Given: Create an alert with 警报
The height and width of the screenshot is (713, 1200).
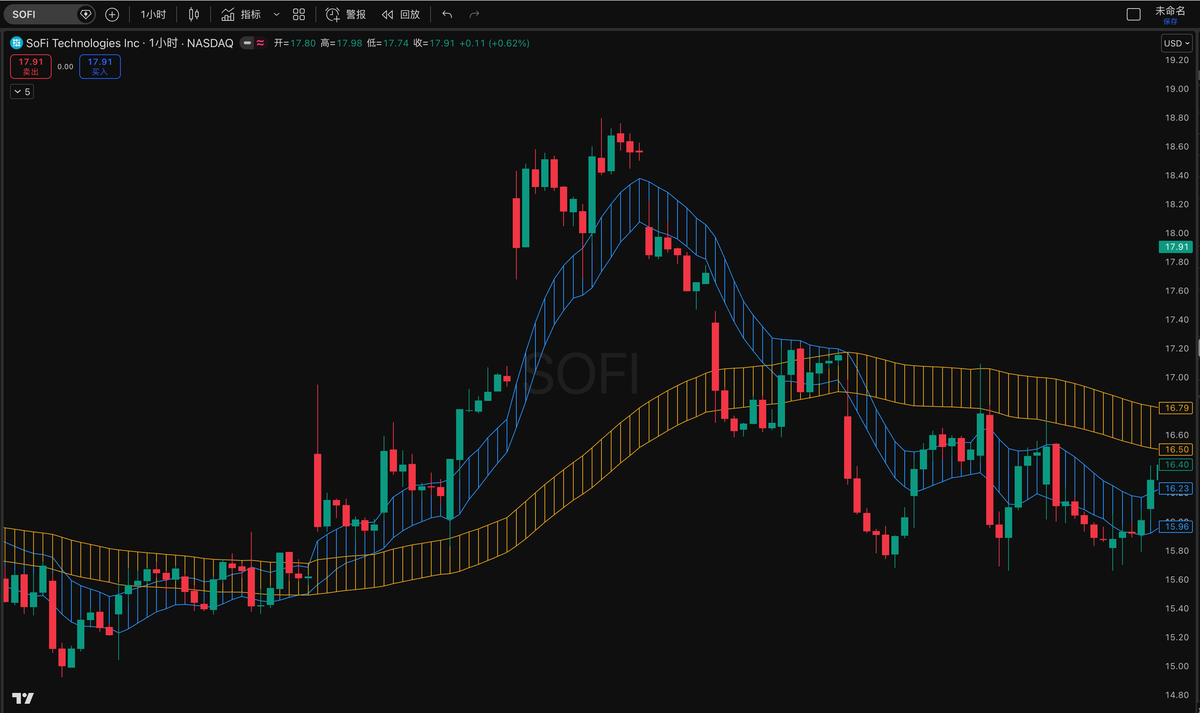Looking at the screenshot, I should tap(346, 15).
